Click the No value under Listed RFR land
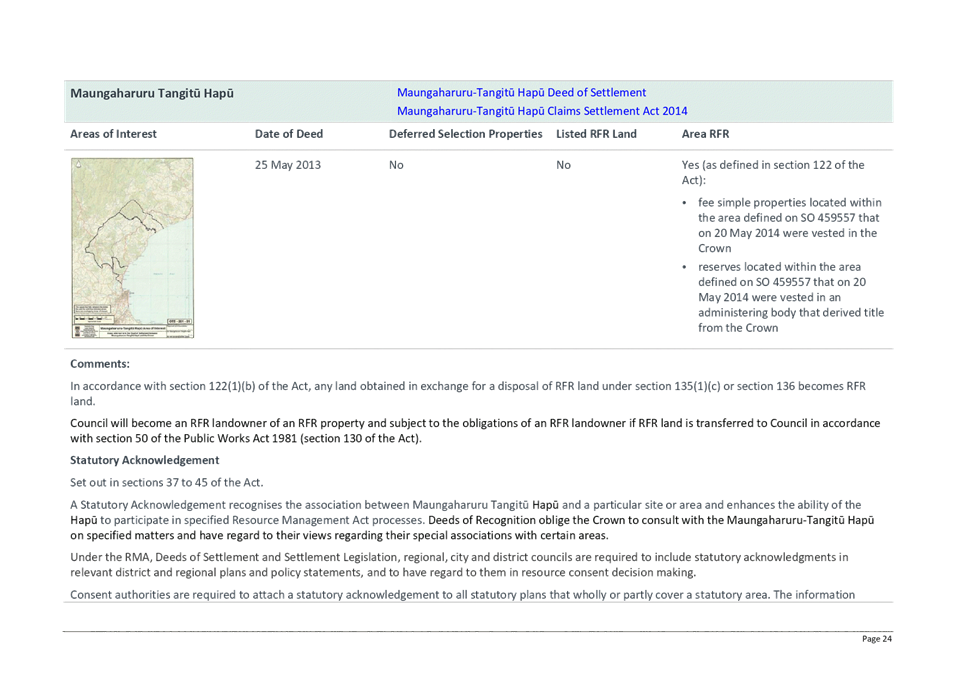Screen dimensions: 956x676 coord(562,165)
